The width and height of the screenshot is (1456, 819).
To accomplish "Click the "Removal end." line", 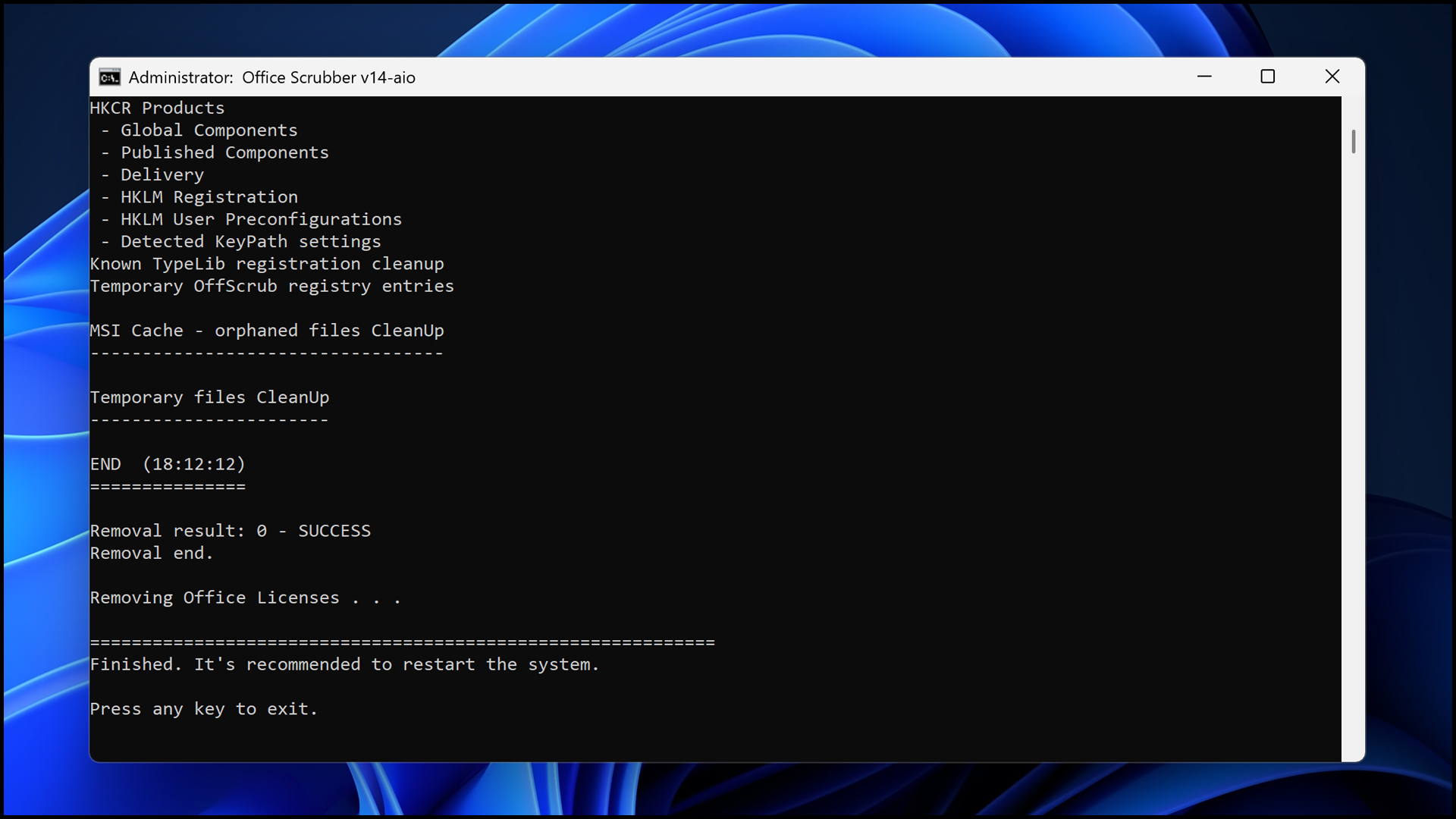I will pyautogui.click(x=151, y=553).
